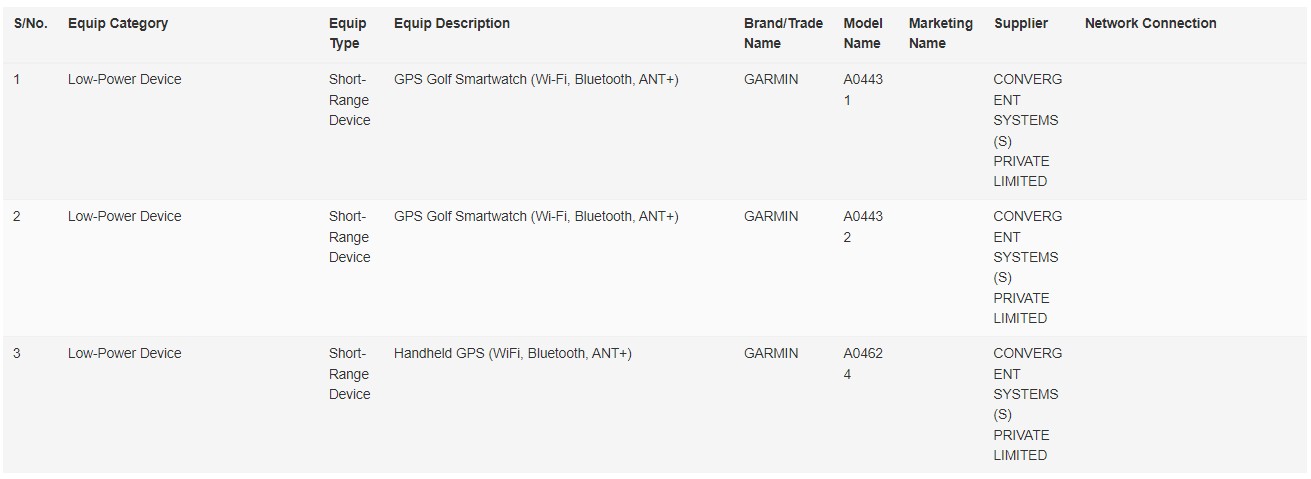
Task: Select model name A04432 cell
Action: point(863,226)
